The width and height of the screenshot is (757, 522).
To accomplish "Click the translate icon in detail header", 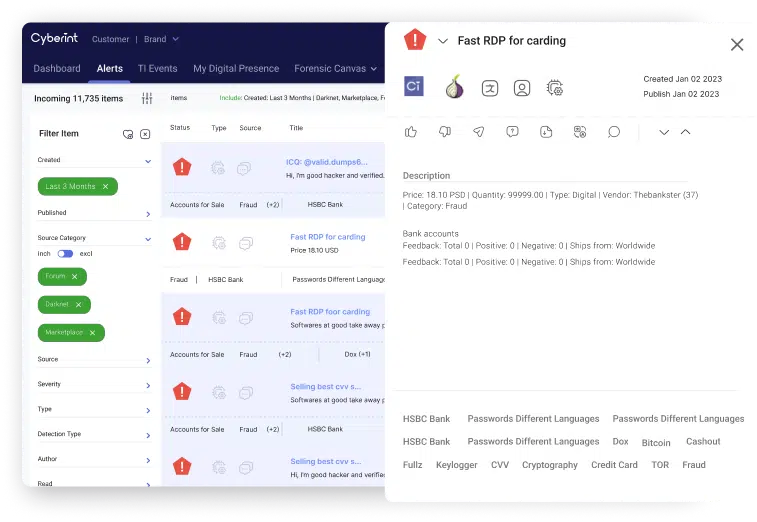I will click(490, 88).
